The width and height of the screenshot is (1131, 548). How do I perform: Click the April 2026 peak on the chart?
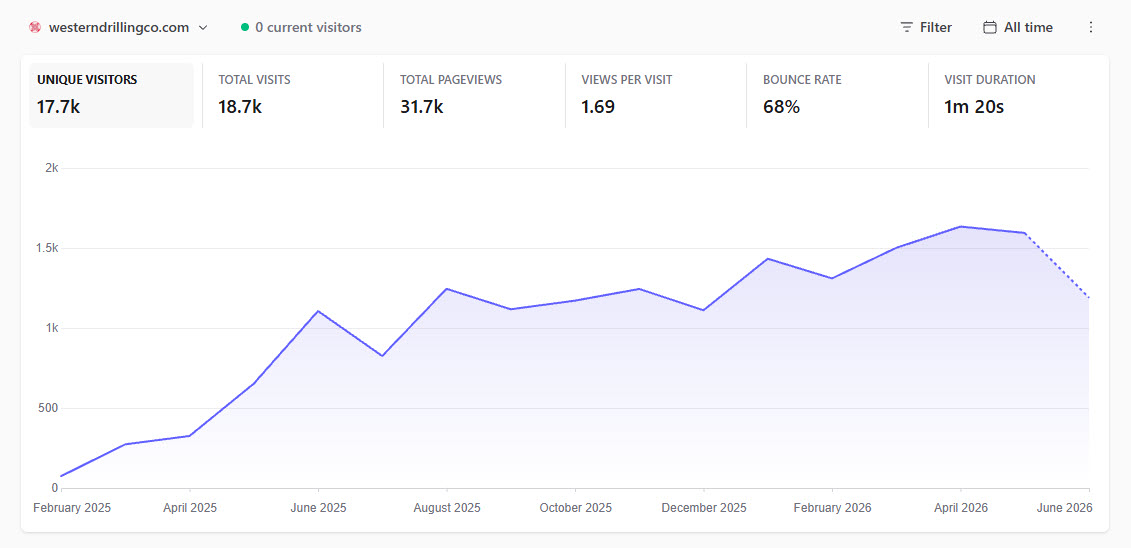point(961,226)
